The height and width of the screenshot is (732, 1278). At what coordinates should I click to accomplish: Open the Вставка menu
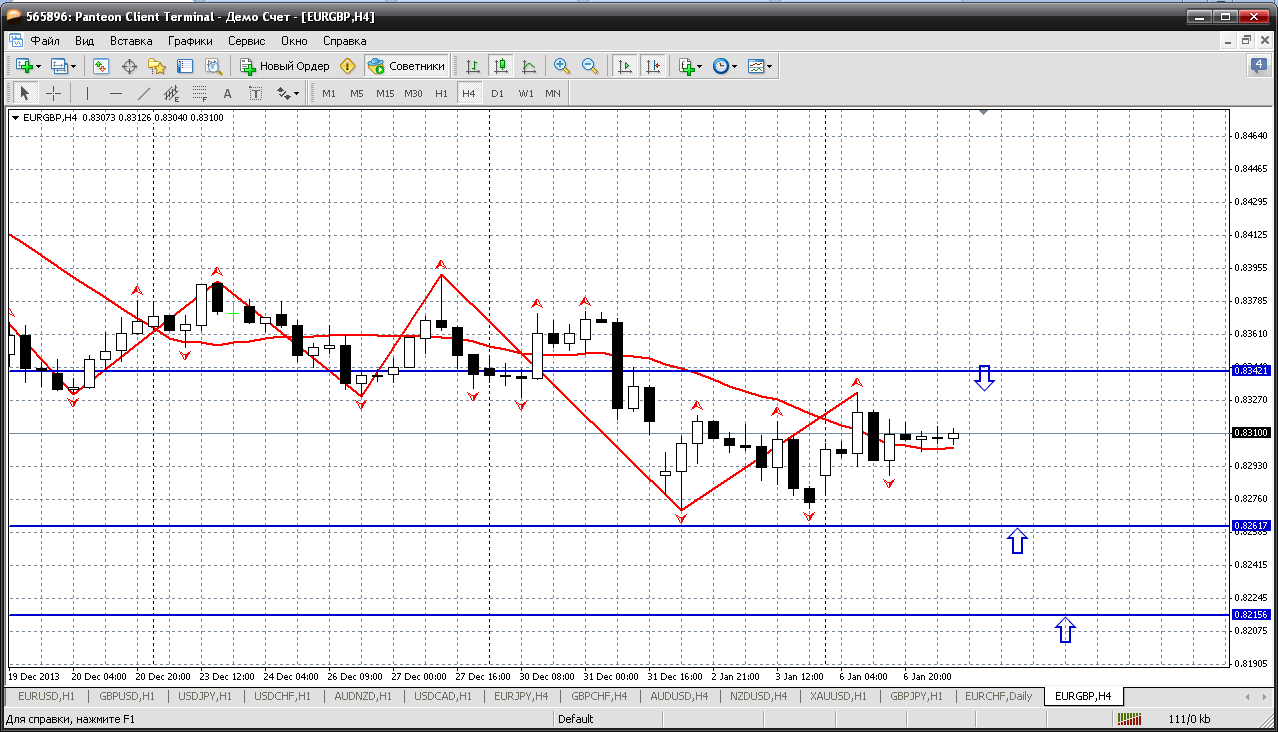pos(131,41)
